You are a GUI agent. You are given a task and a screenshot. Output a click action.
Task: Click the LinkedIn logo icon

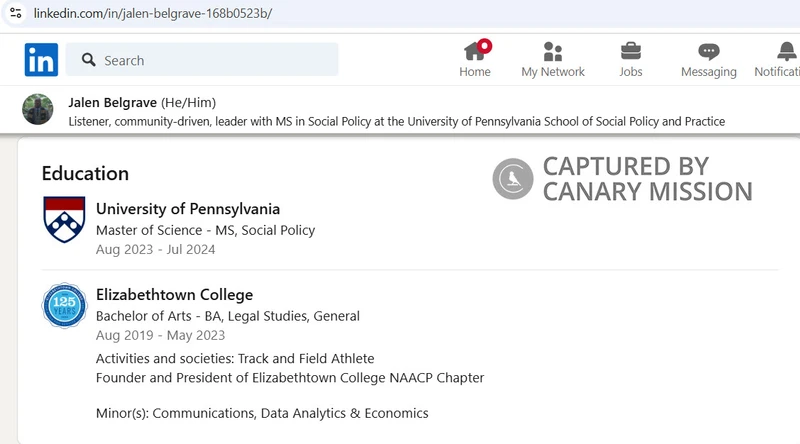(x=41, y=60)
